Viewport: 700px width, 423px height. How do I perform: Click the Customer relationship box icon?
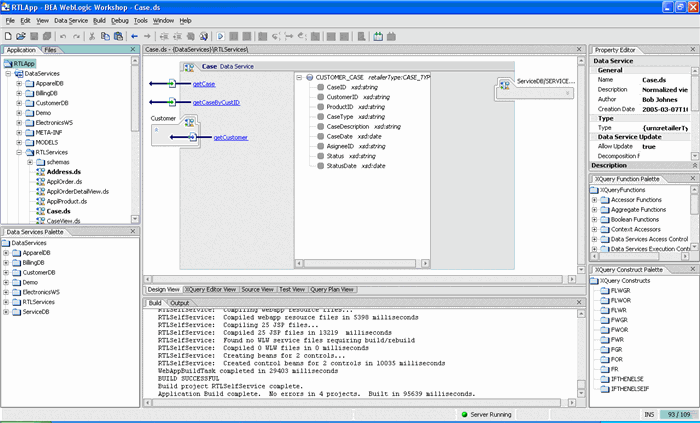click(190, 122)
